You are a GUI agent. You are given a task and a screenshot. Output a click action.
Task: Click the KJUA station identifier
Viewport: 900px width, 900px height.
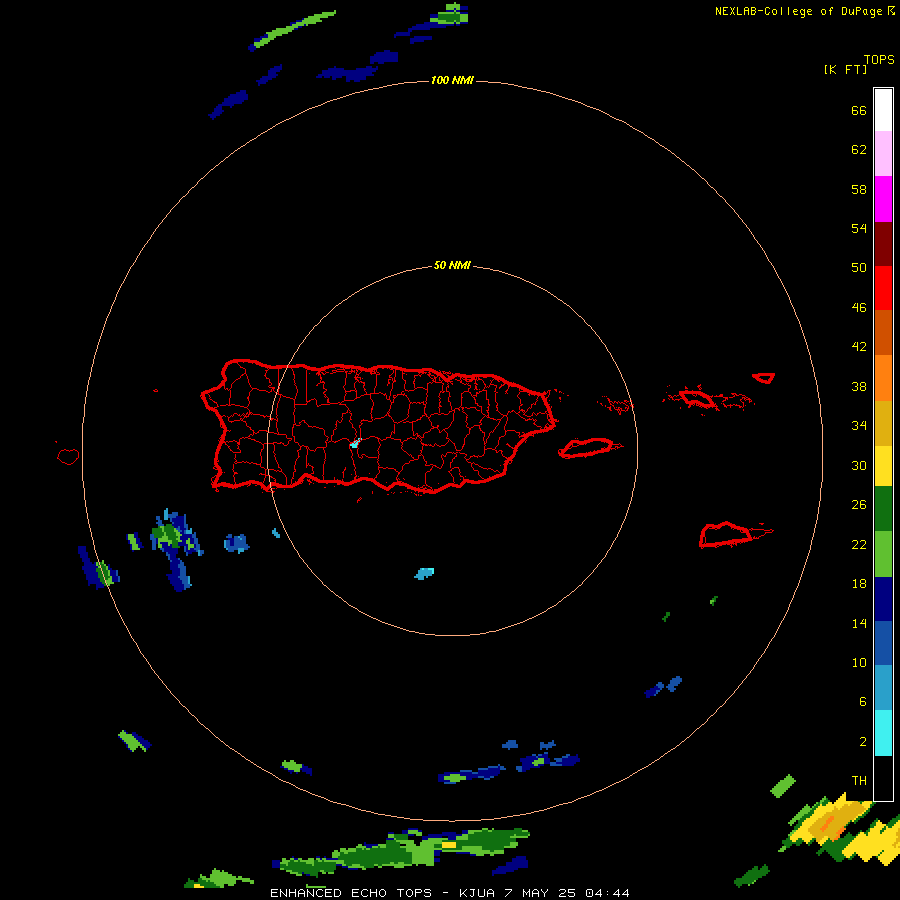coord(476,893)
